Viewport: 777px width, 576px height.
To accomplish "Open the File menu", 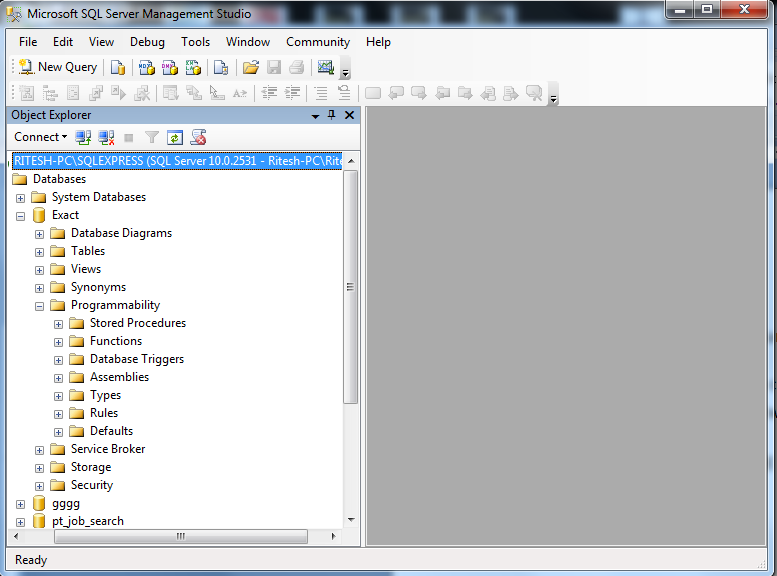I will click(28, 42).
